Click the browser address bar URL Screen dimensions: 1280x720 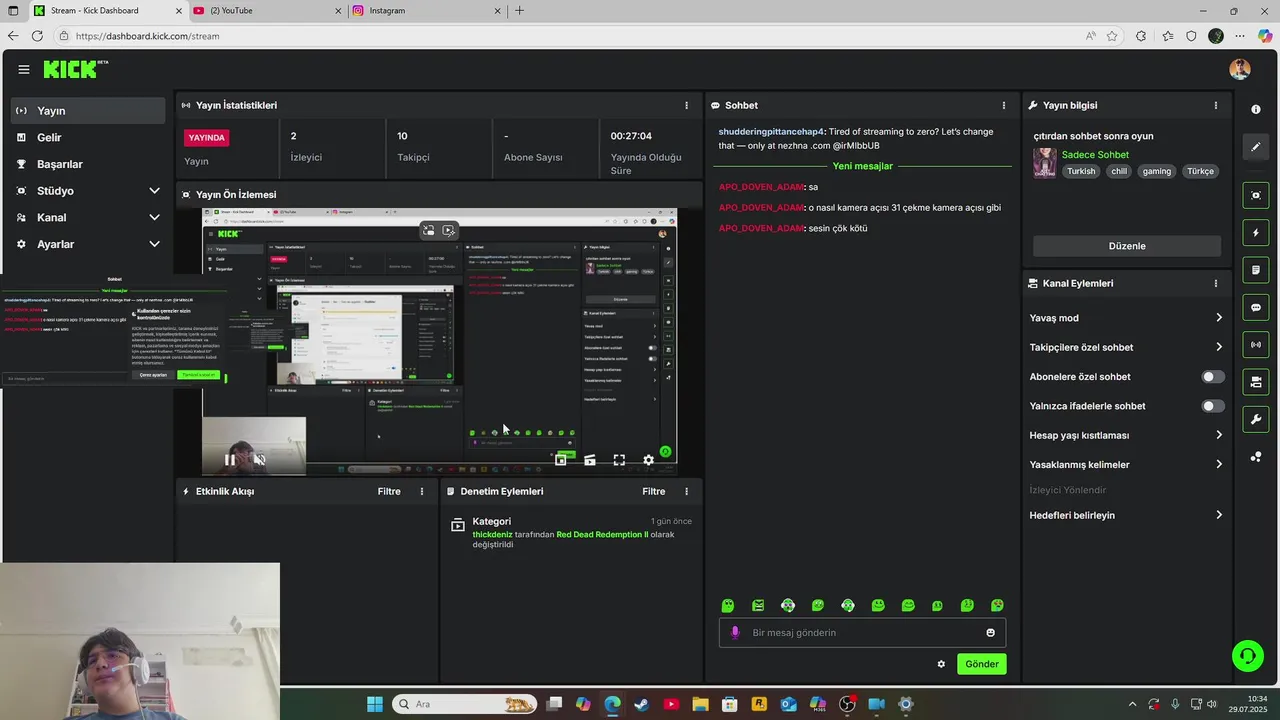click(x=147, y=36)
